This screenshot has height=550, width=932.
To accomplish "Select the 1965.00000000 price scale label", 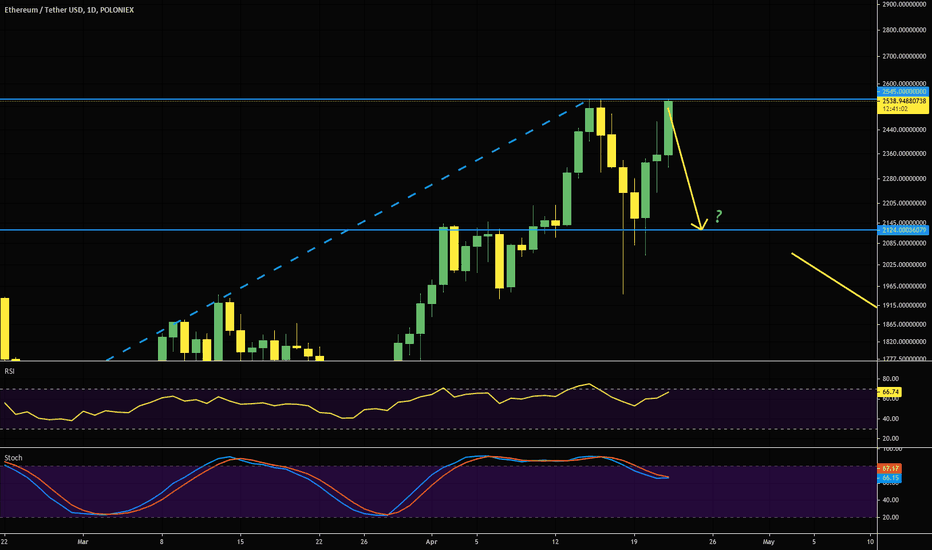I will [x=904, y=287].
